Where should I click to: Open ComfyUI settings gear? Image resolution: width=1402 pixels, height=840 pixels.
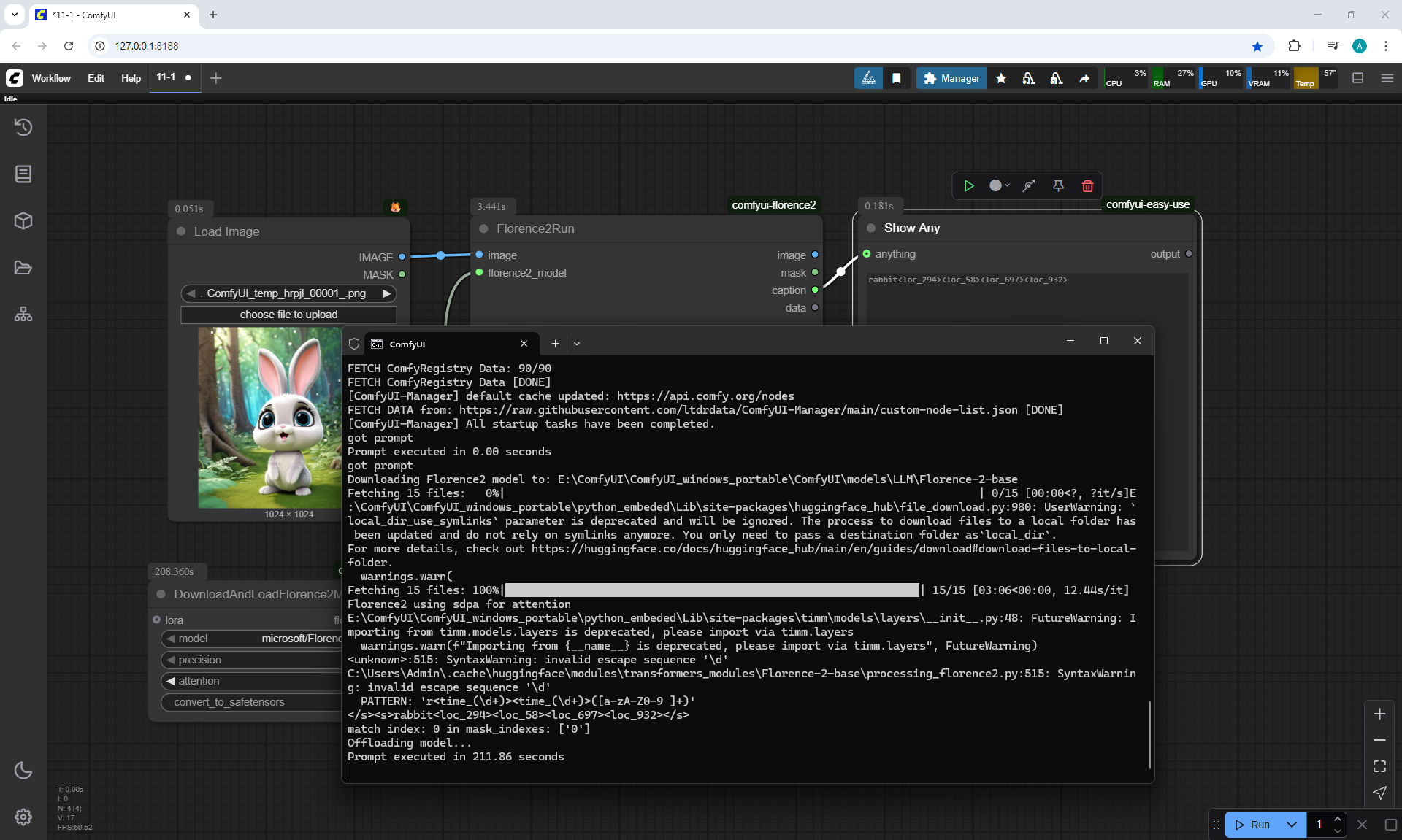(x=23, y=817)
